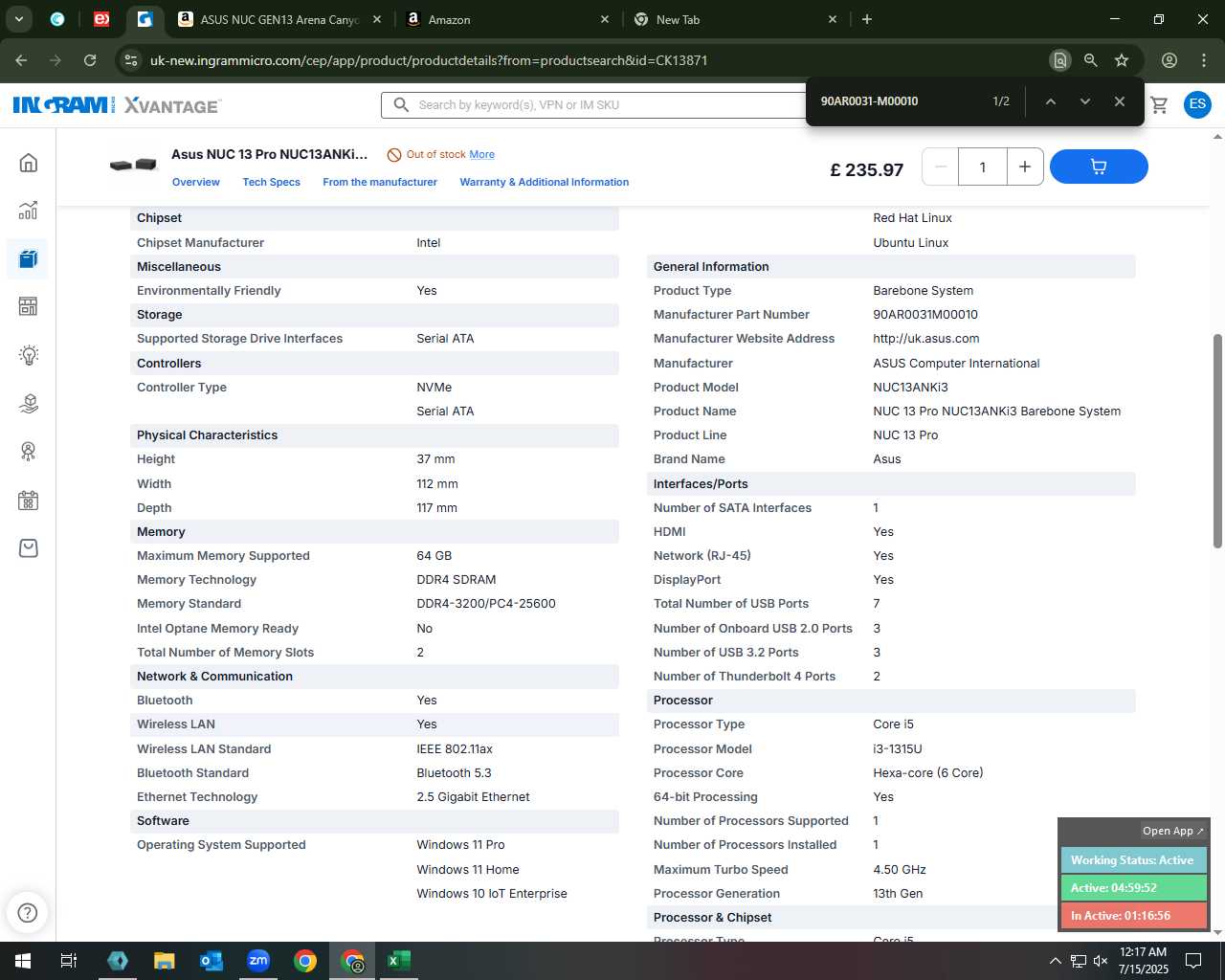
Task: Open the calendar icon in the sidebar
Action: coord(29,500)
